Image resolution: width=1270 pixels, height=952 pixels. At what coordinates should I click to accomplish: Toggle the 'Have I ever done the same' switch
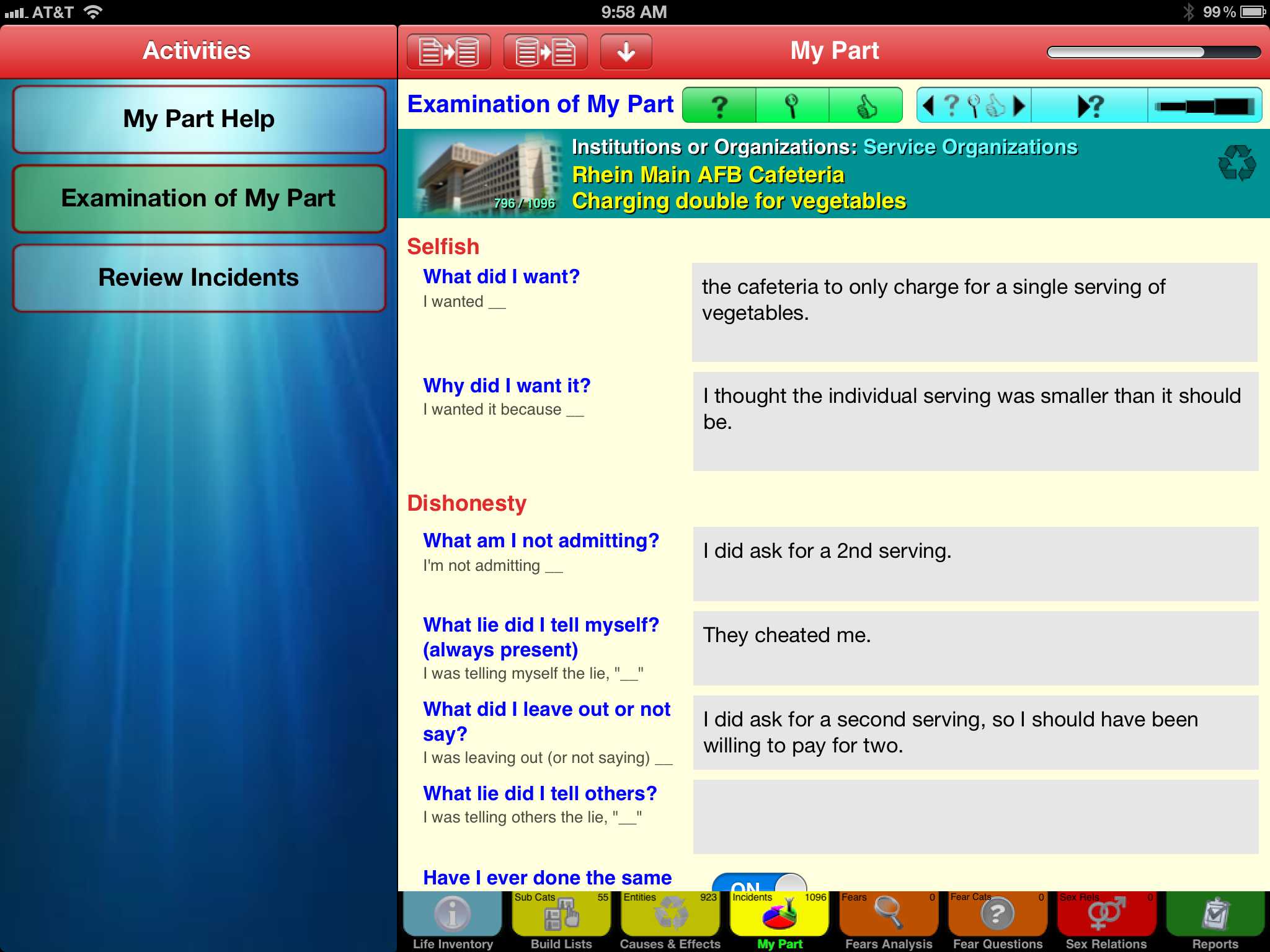click(x=759, y=884)
